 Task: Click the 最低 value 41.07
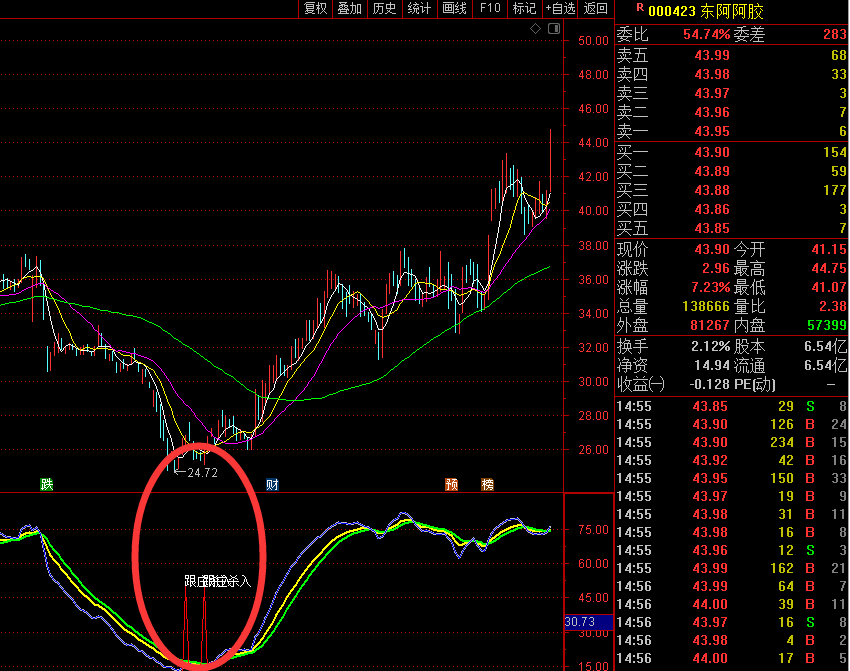pyautogui.click(x=829, y=287)
